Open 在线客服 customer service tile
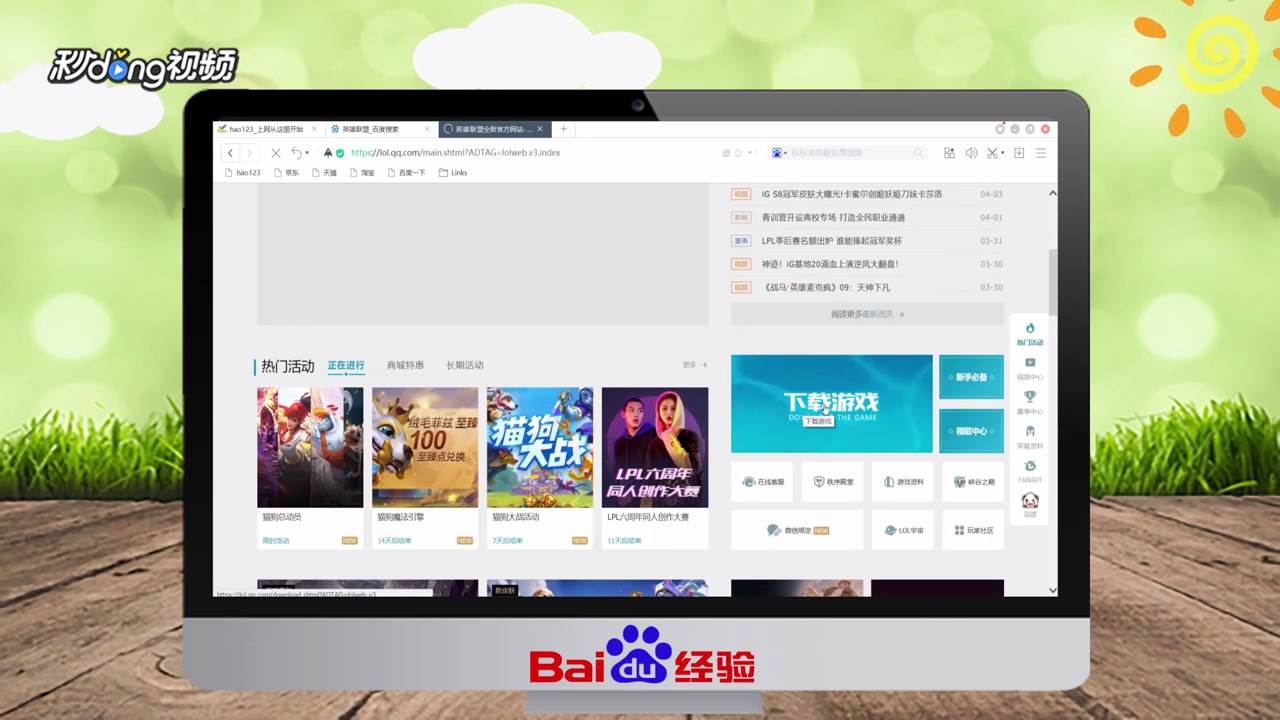1280x720 pixels. point(762,481)
